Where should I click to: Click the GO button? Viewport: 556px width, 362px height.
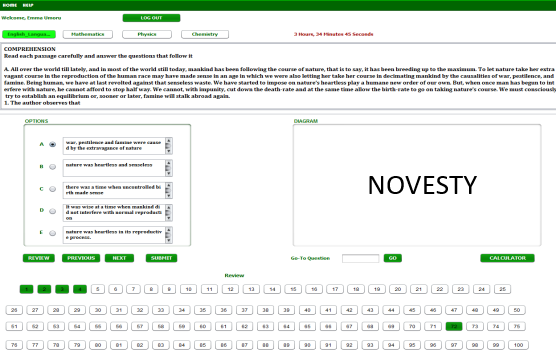coord(393,258)
